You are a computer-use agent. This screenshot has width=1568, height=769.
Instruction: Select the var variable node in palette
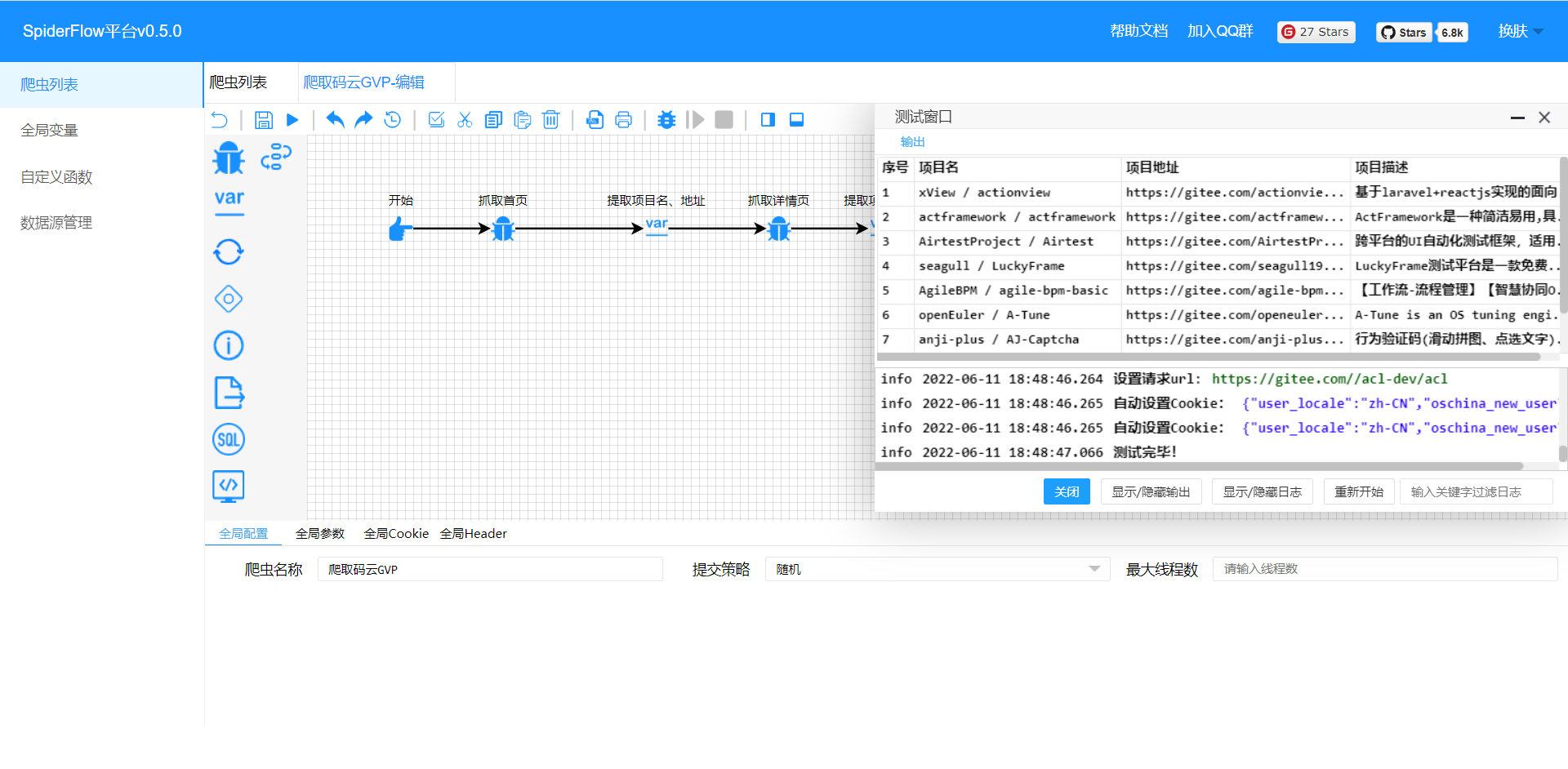tap(229, 201)
